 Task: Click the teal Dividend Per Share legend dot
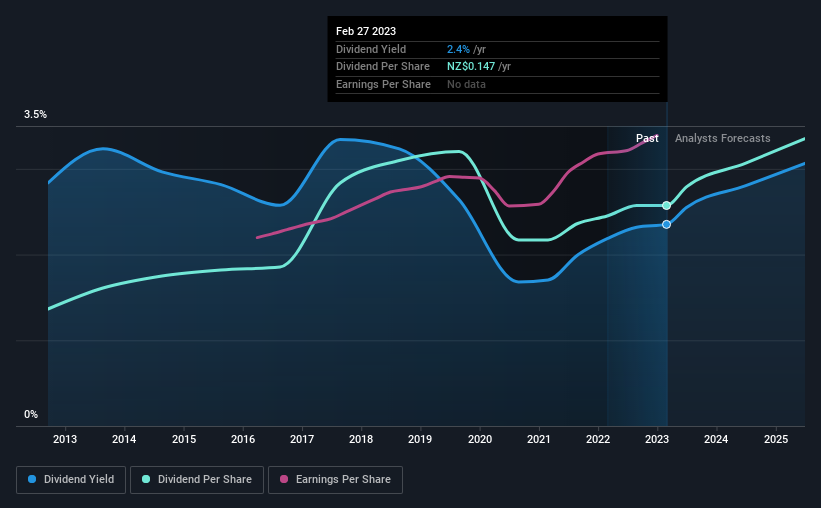pos(146,479)
